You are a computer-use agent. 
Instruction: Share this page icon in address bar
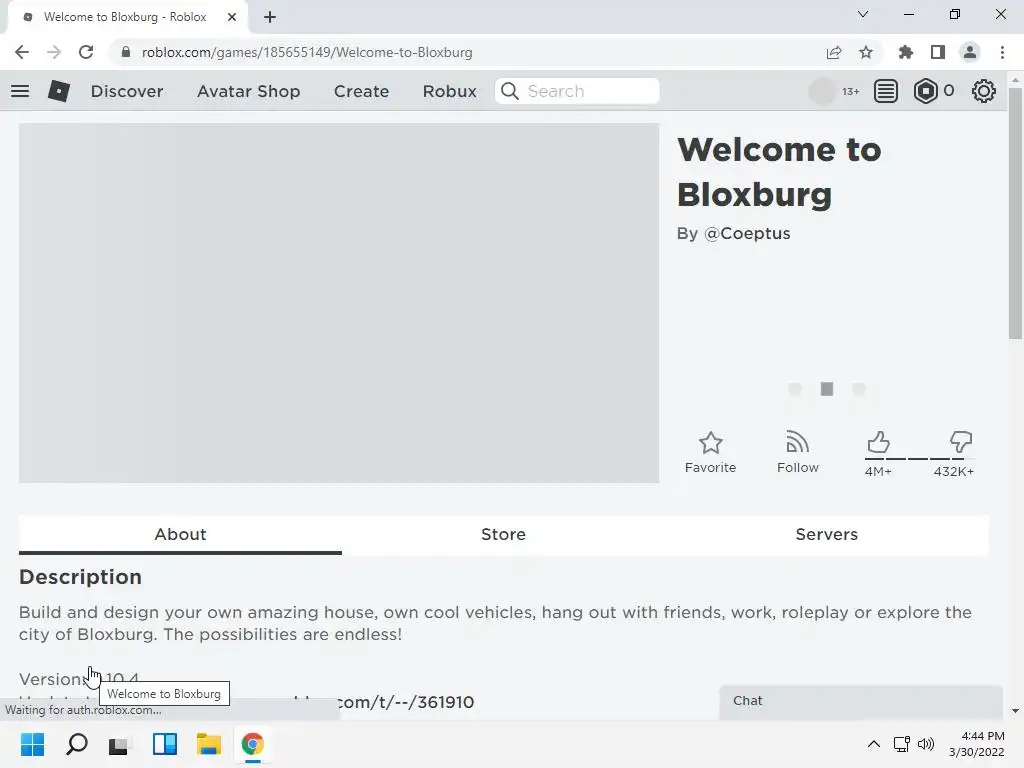[834, 52]
